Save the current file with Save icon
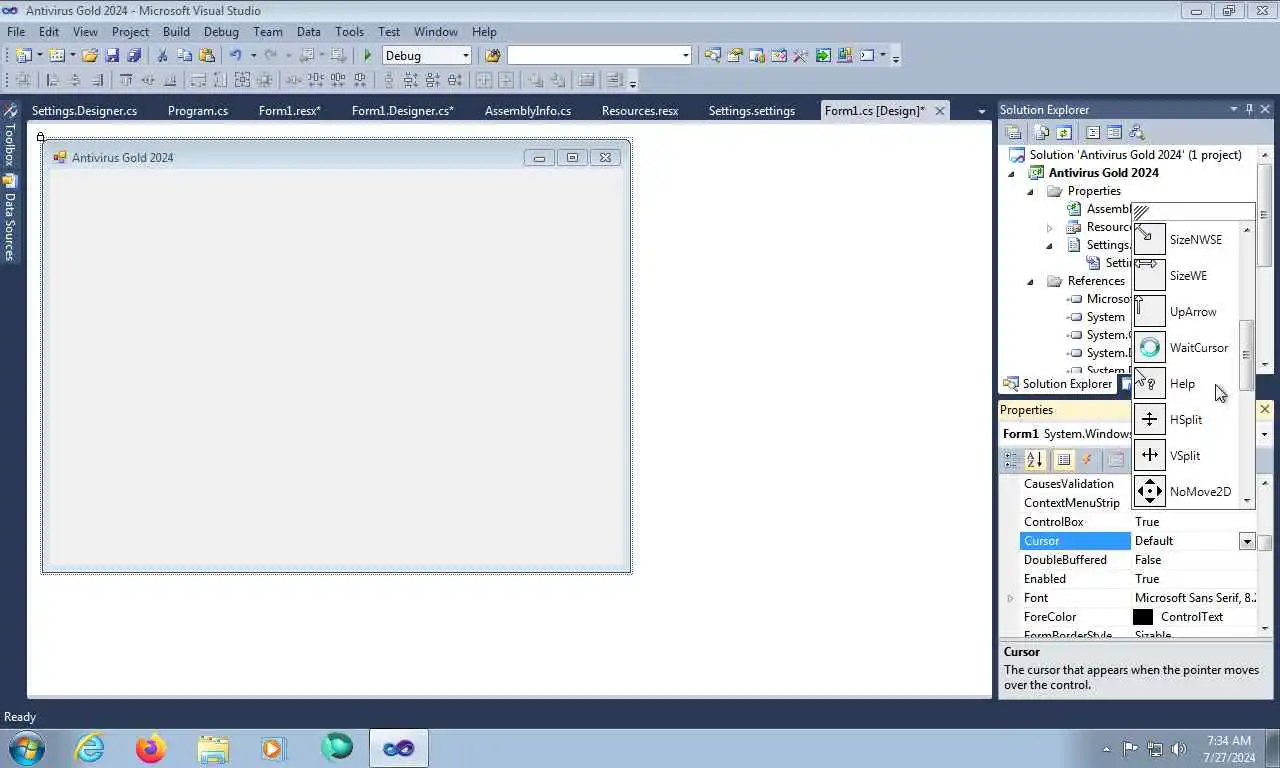This screenshot has height=768, width=1280. 112,56
